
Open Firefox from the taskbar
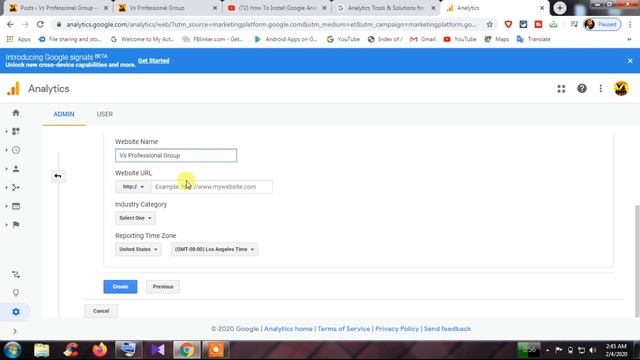(100, 350)
